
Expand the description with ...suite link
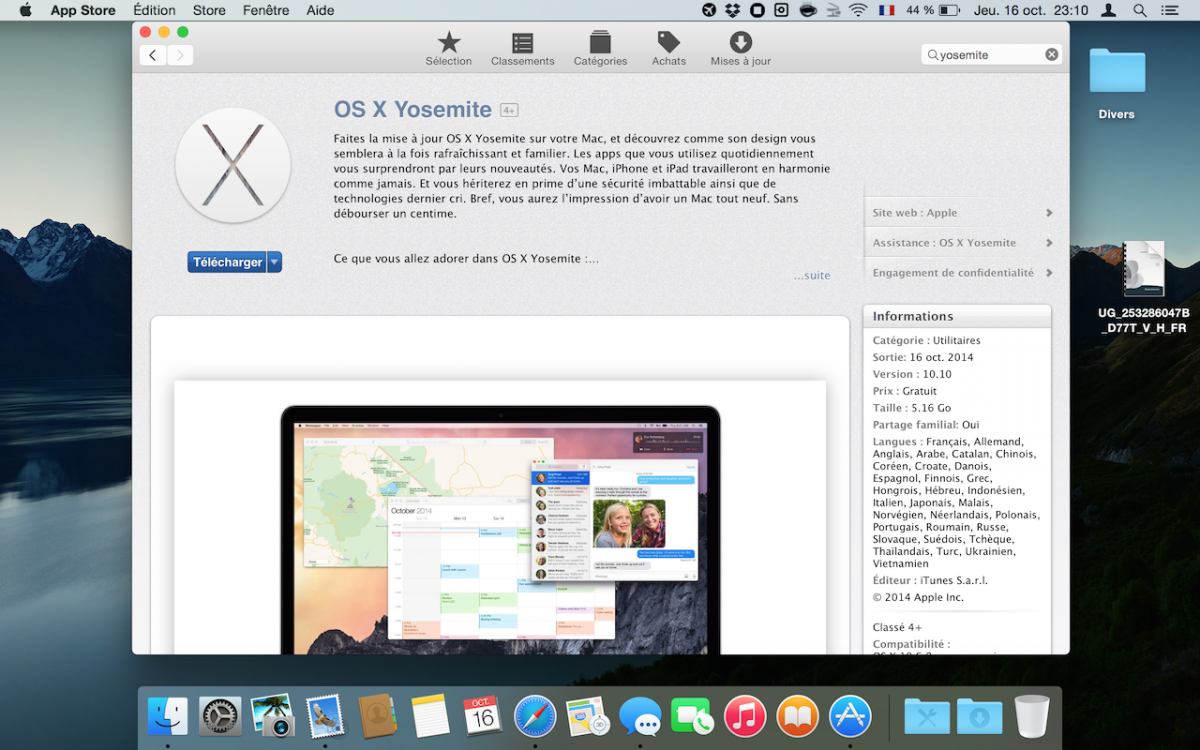tap(812, 276)
